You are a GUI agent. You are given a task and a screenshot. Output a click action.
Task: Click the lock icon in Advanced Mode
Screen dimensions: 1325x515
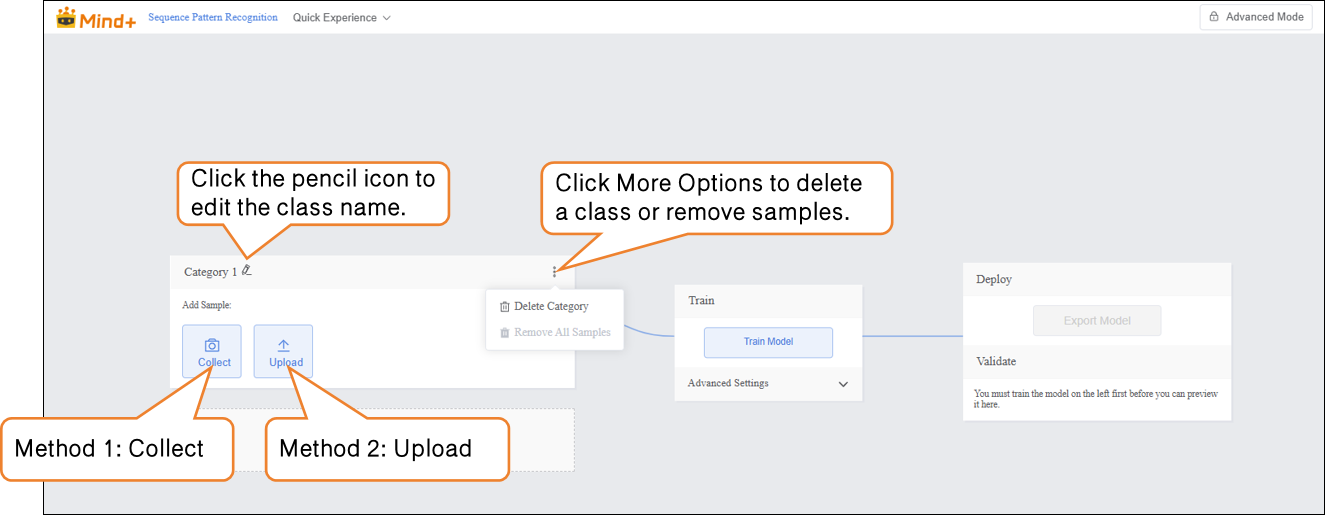click(1214, 17)
